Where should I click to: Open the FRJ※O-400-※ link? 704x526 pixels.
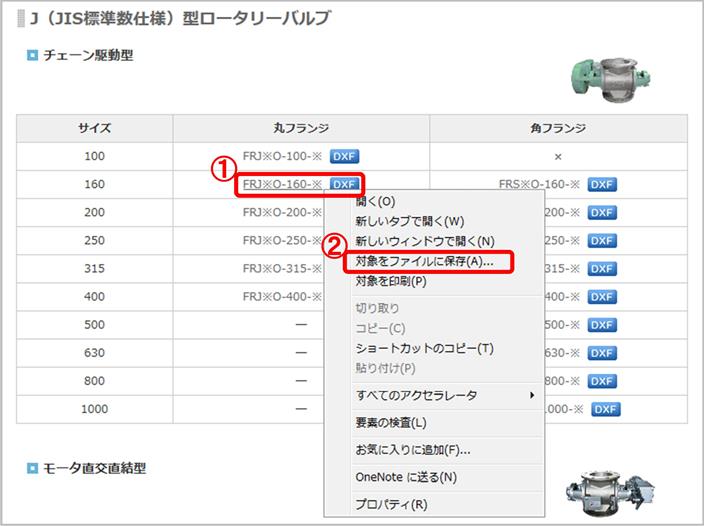[282, 296]
